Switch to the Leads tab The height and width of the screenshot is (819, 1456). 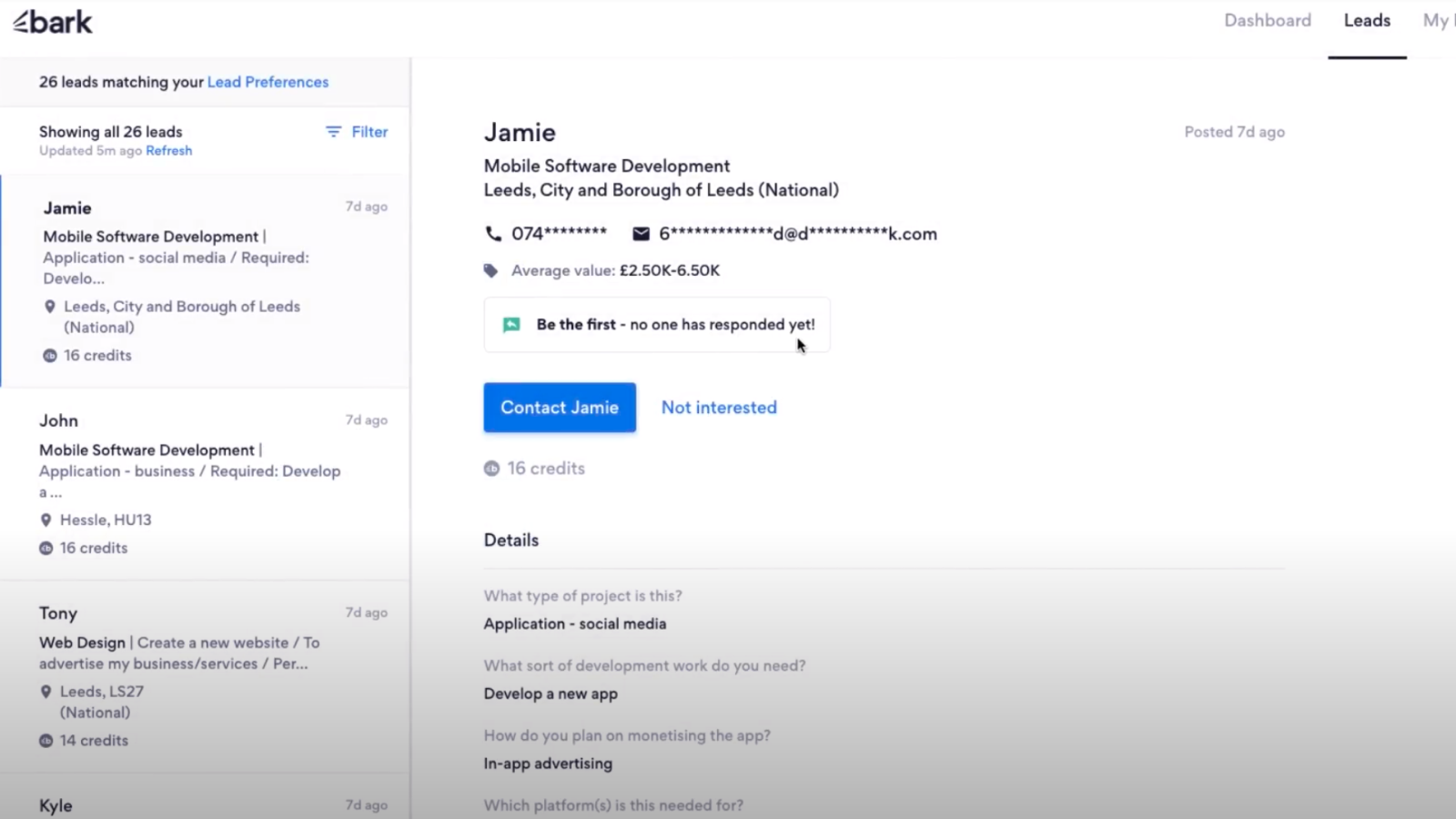1367,21
